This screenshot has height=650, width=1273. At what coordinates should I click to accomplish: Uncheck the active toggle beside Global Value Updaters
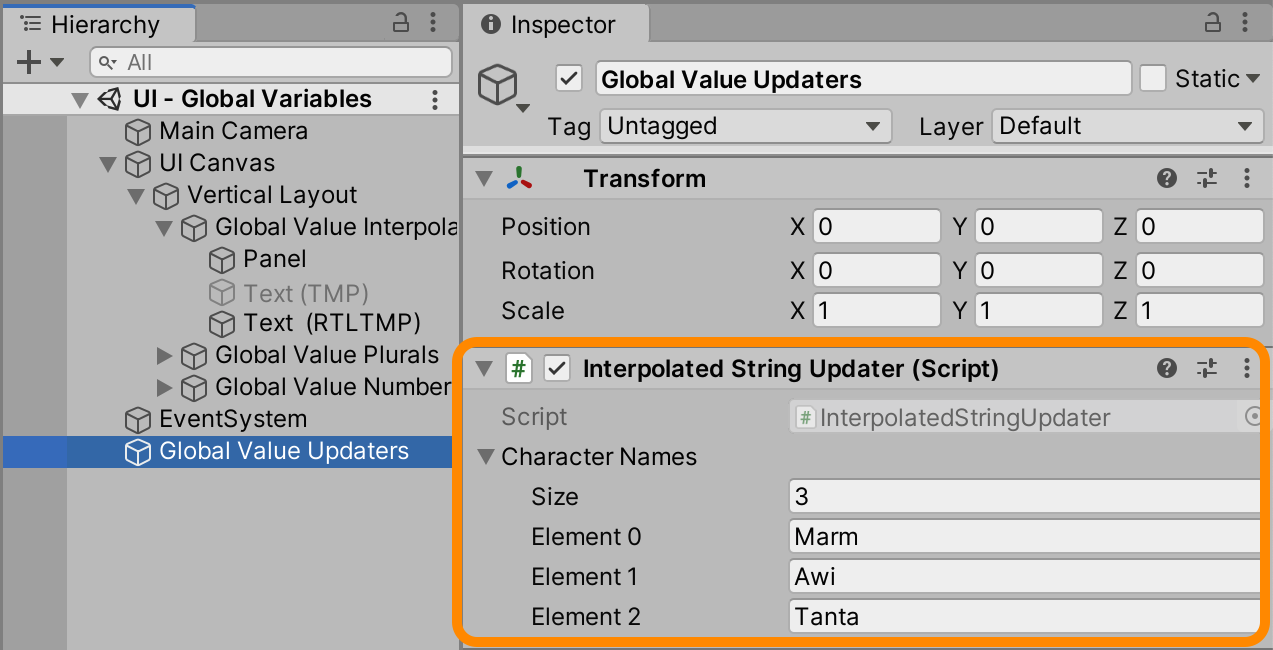pyautogui.click(x=568, y=78)
